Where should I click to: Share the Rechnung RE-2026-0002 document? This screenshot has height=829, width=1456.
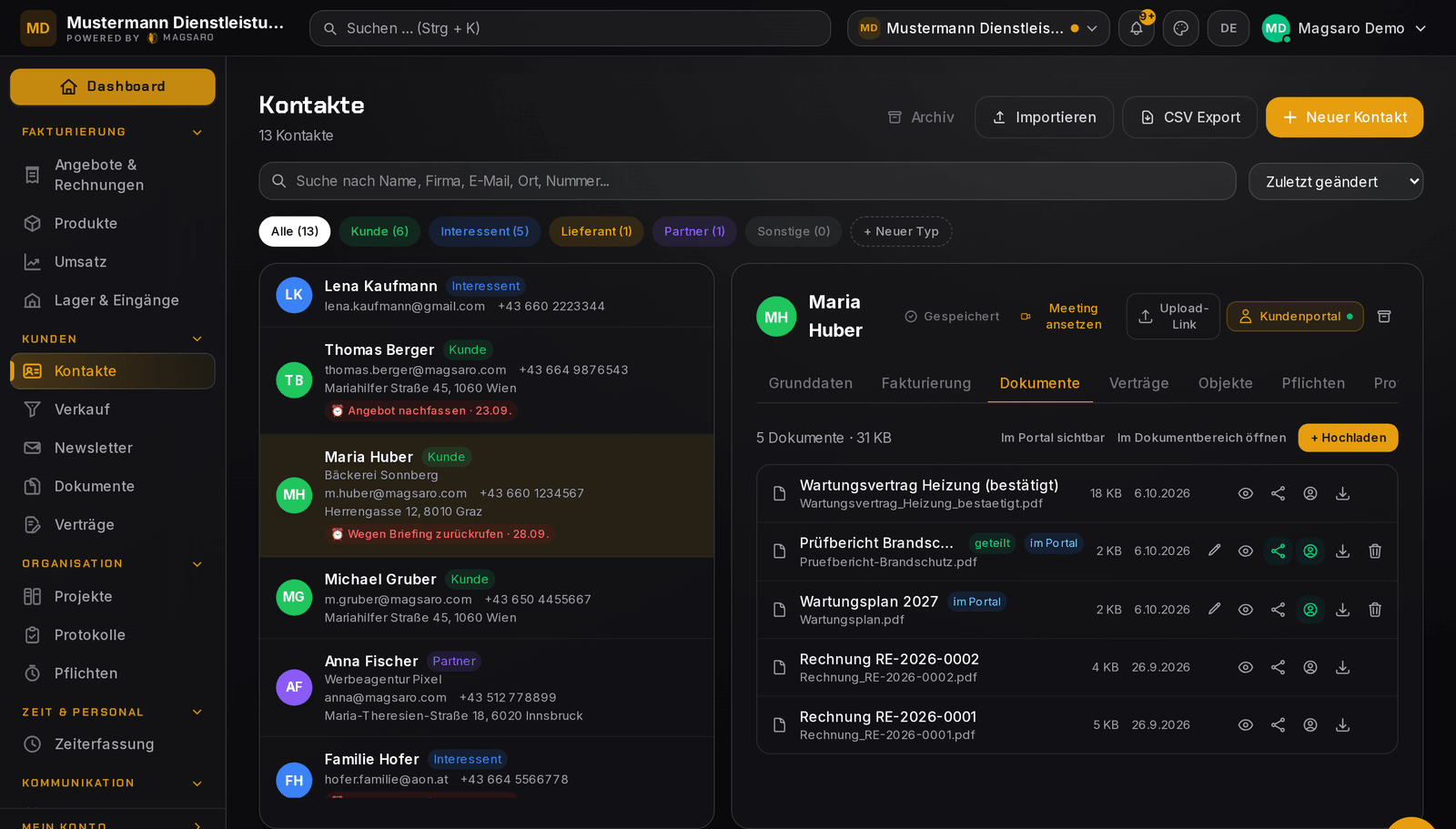pyautogui.click(x=1278, y=667)
